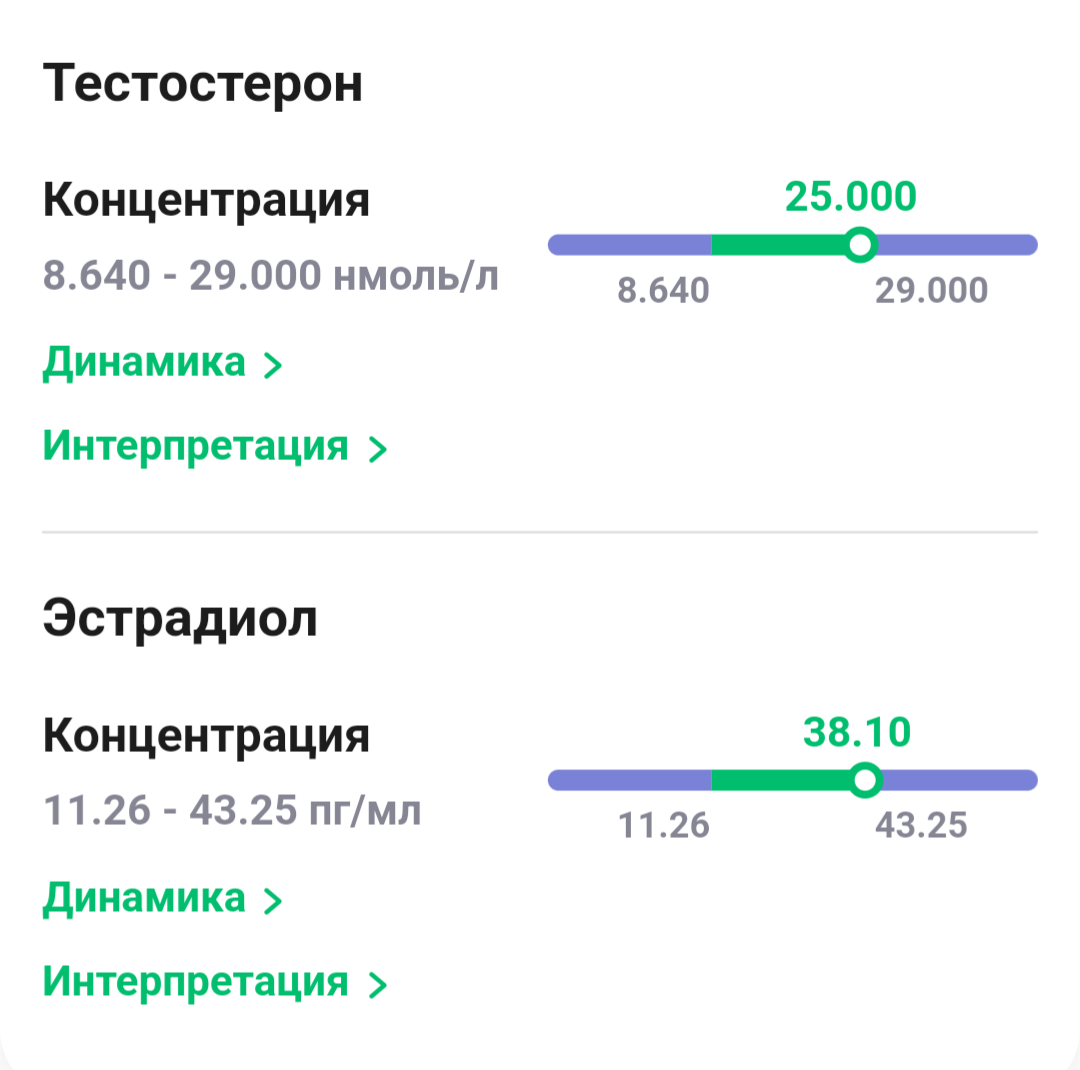Image resolution: width=1080 pixels, height=1070 pixels.
Task: Click the testosterone range circle marker
Action: coord(859,244)
